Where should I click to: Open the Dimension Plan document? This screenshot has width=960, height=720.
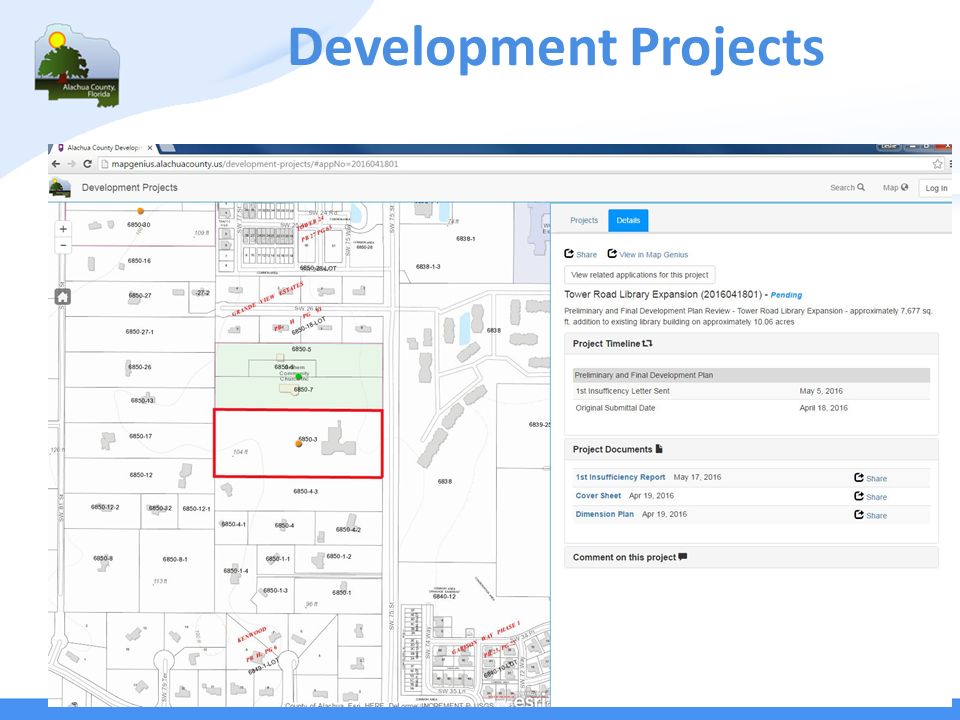pos(604,514)
